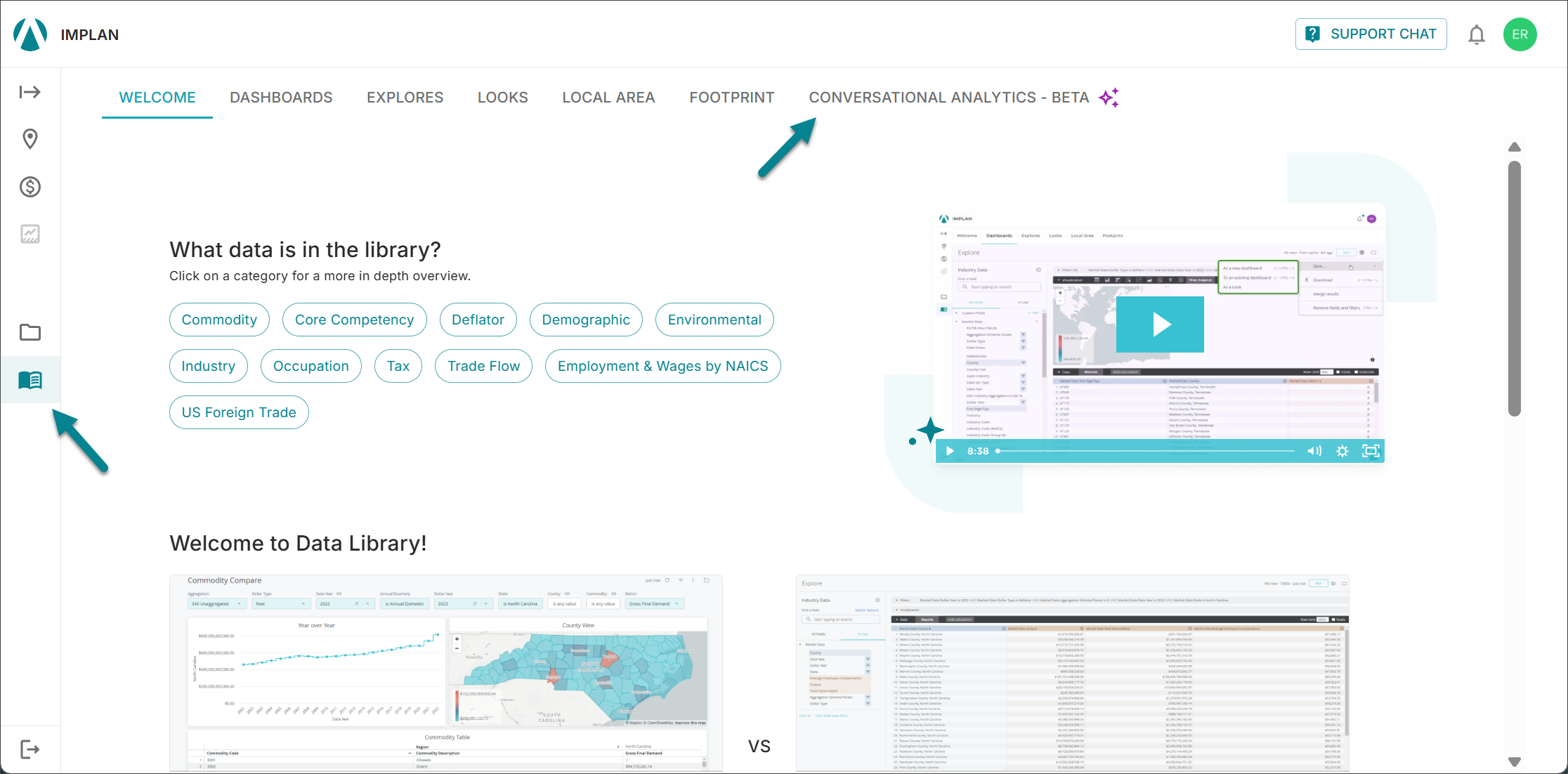1568x774 pixels.
Task: Select the Core Competency category
Action: pos(355,320)
